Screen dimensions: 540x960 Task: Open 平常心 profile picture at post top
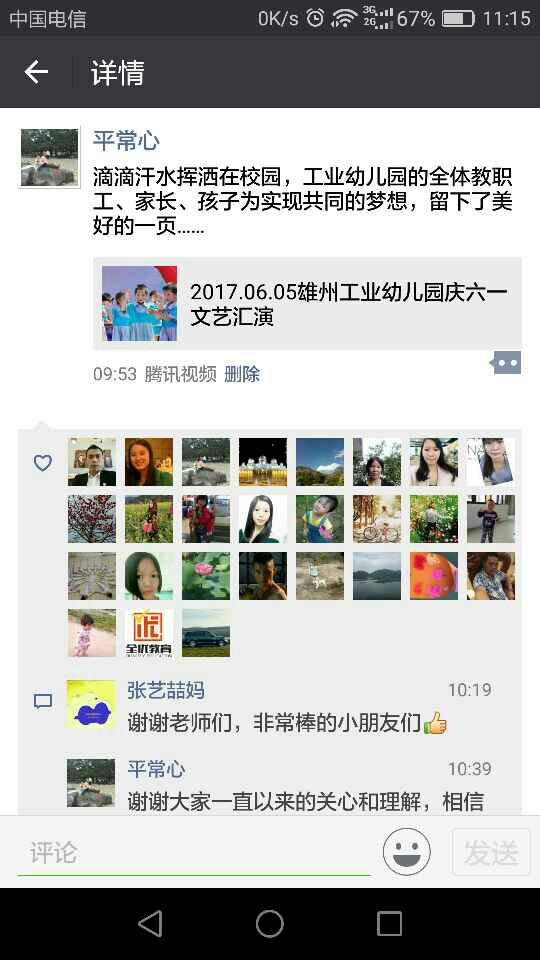click(50, 157)
